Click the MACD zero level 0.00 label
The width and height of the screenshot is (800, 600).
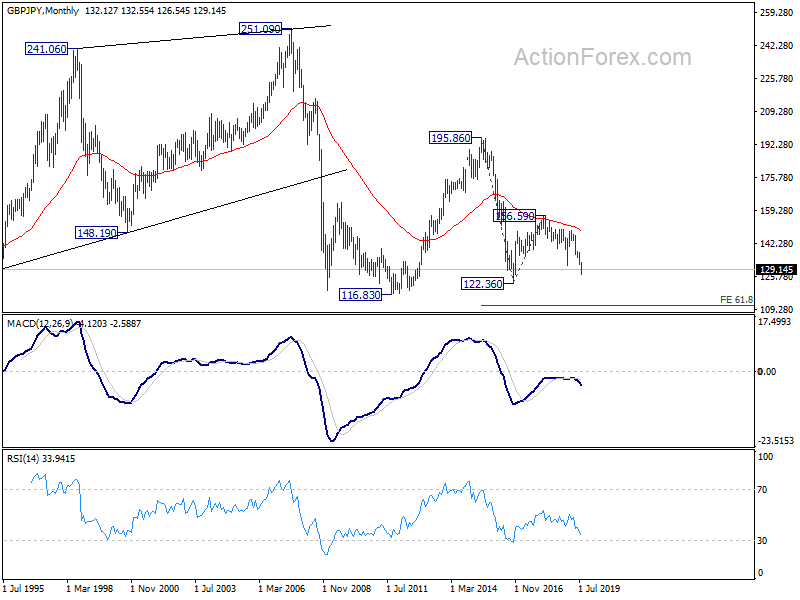(x=767, y=371)
